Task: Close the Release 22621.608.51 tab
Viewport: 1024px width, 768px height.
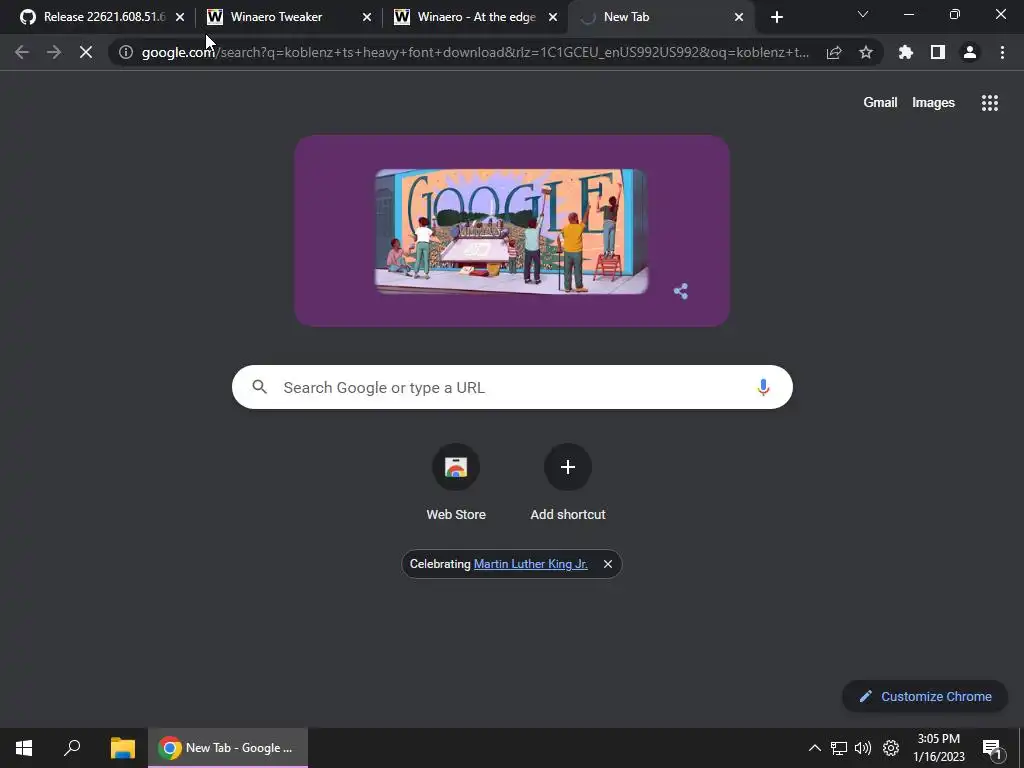Action: click(x=180, y=17)
